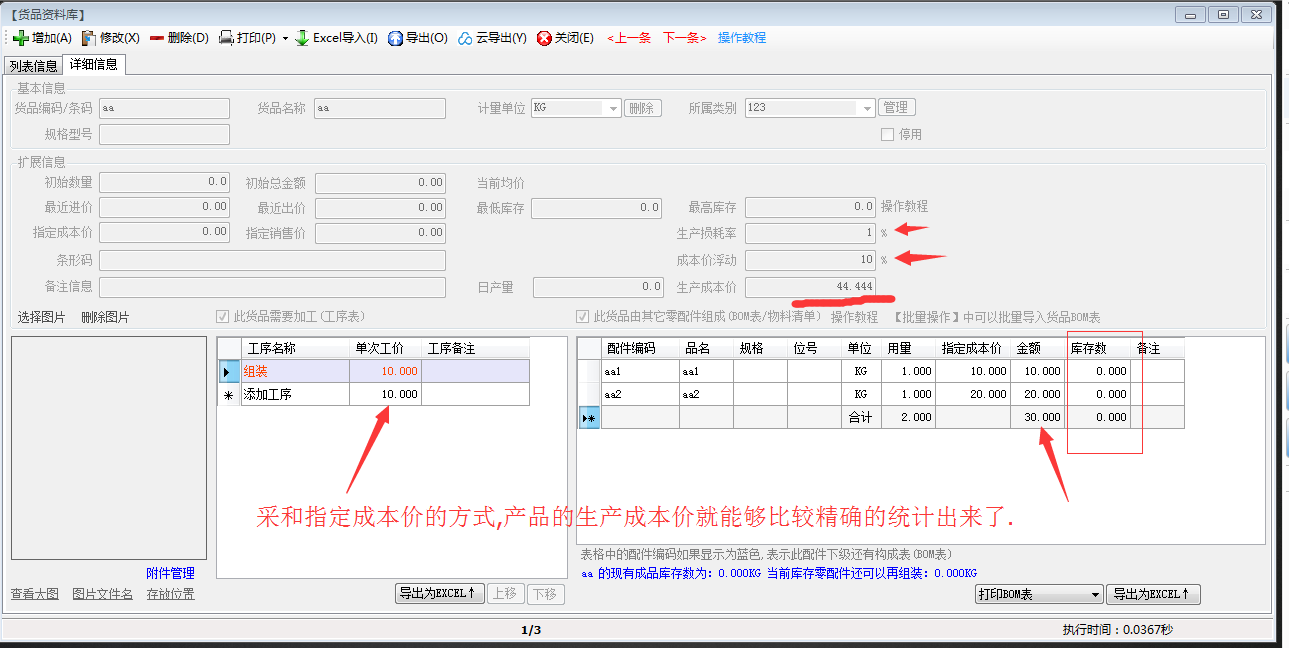Screen dimensions: 1289x648
Task: Click the 管理 button beside category
Action: (895, 108)
